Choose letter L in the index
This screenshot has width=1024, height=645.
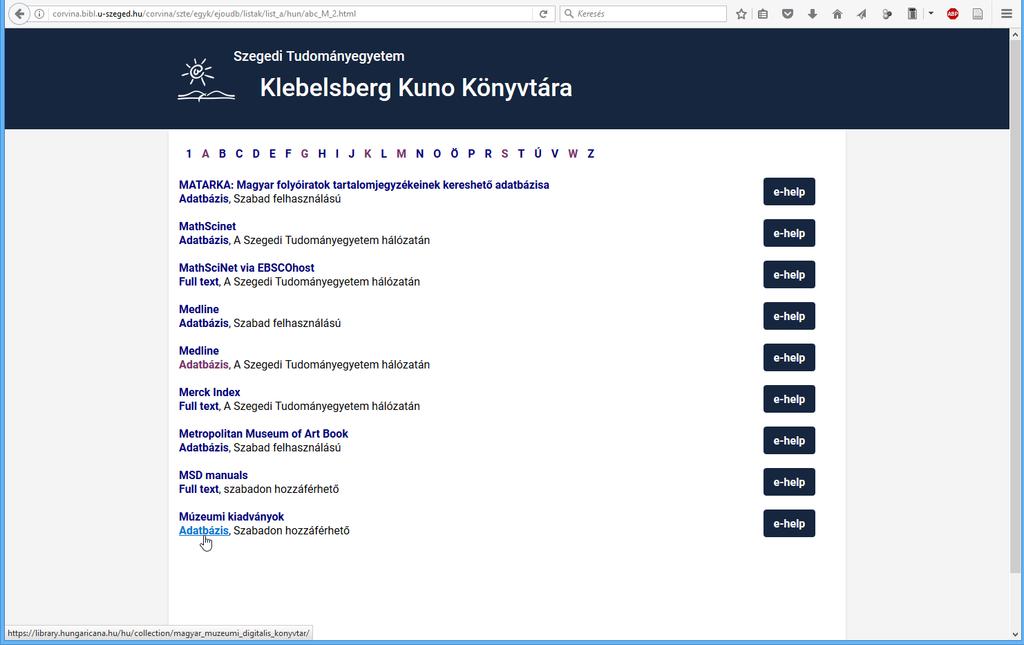384,154
